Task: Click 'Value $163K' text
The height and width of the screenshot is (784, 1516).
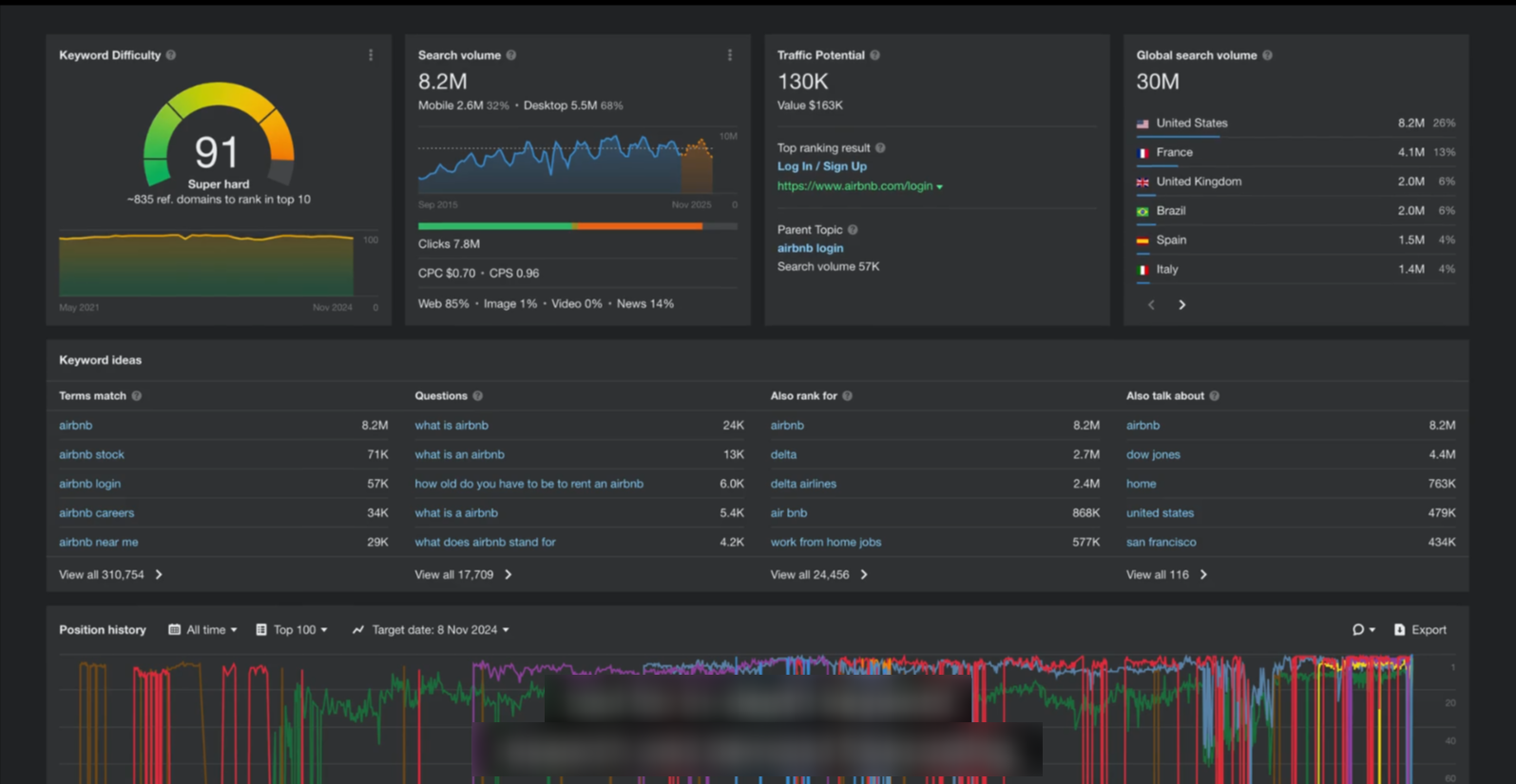Action: [x=810, y=105]
